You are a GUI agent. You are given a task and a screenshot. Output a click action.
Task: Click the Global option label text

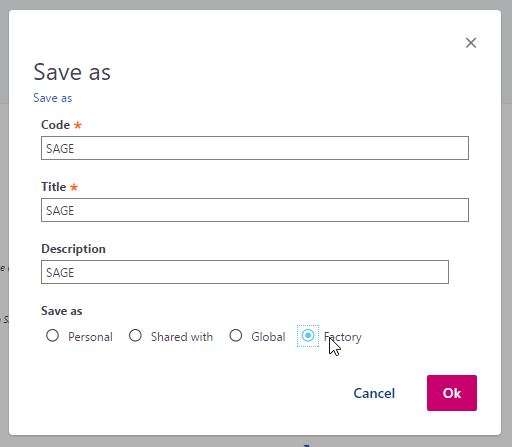coord(268,337)
